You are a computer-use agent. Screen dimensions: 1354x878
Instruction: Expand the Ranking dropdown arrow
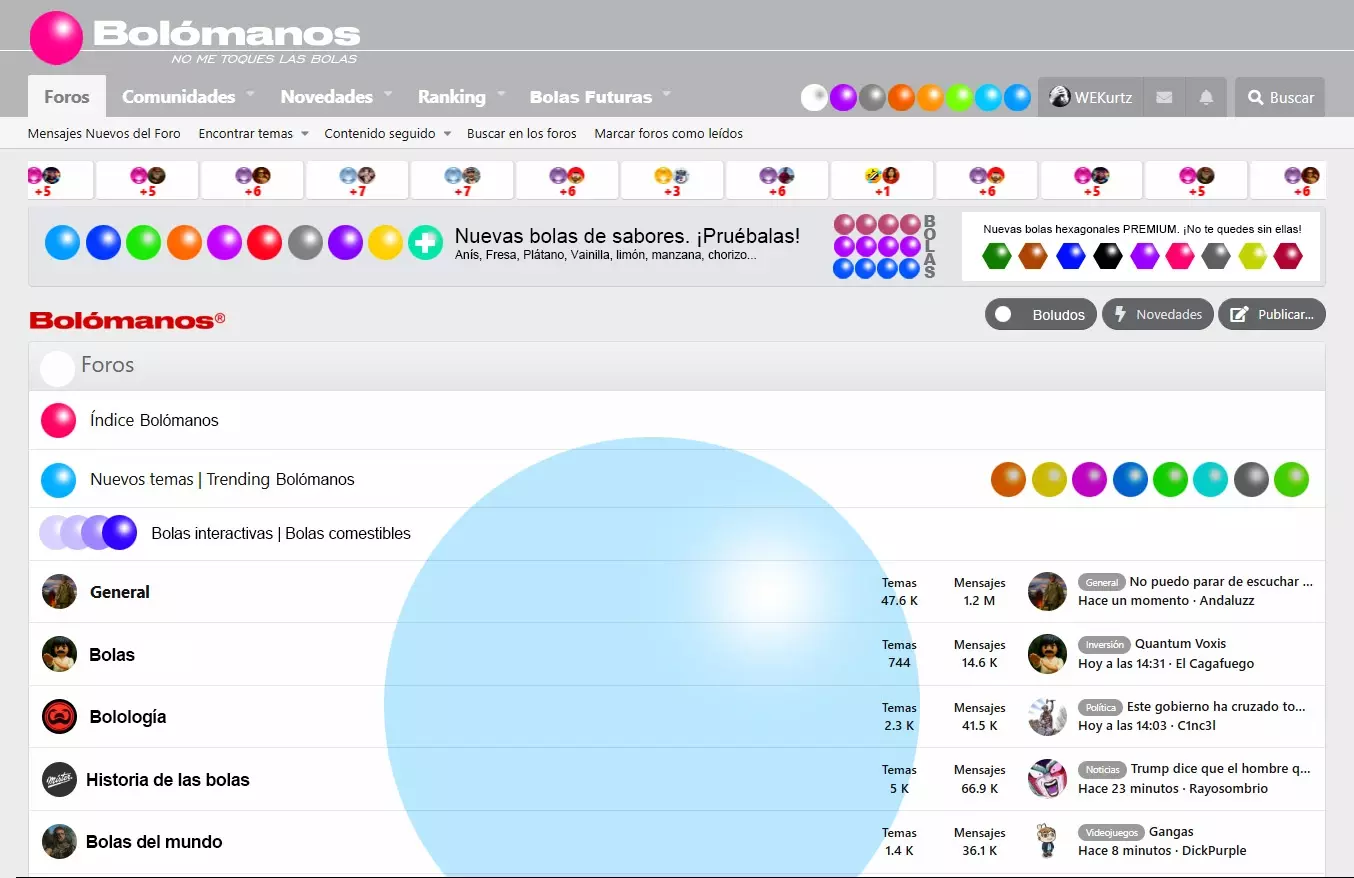pos(501,94)
